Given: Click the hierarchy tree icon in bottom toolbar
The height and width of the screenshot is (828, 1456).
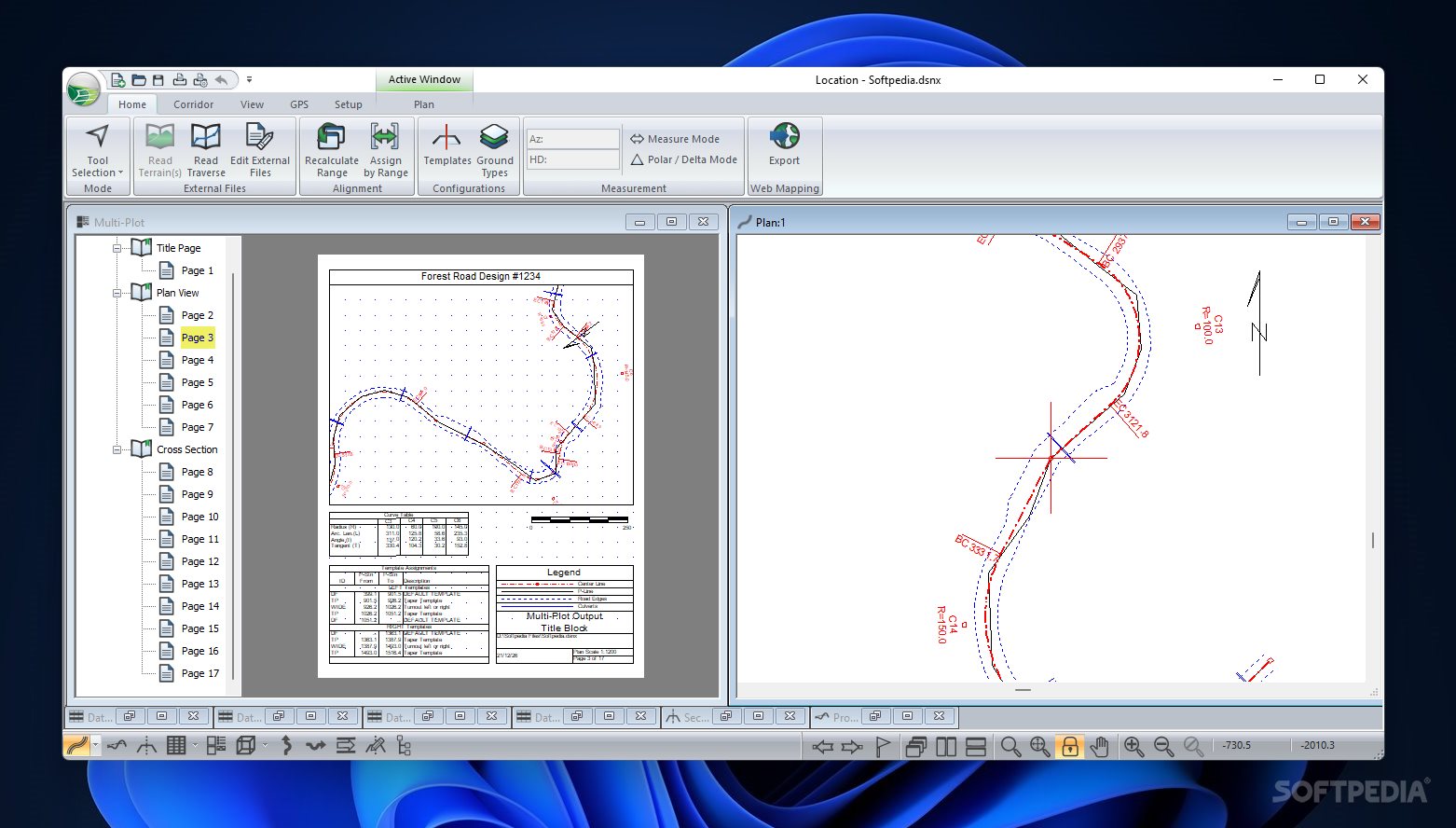Looking at the screenshot, I should click(x=403, y=746).
